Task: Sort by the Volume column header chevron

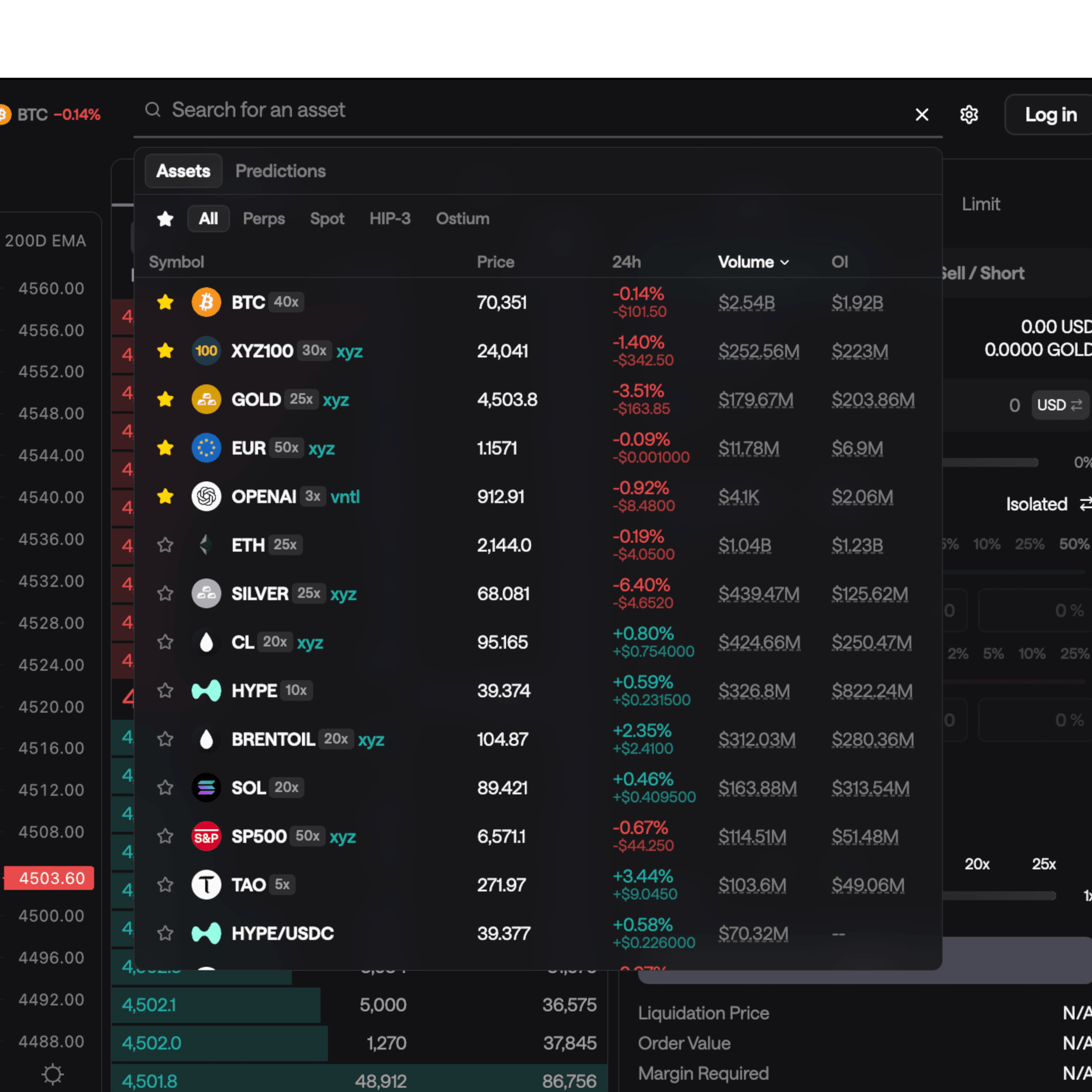Action: [785, 262]
